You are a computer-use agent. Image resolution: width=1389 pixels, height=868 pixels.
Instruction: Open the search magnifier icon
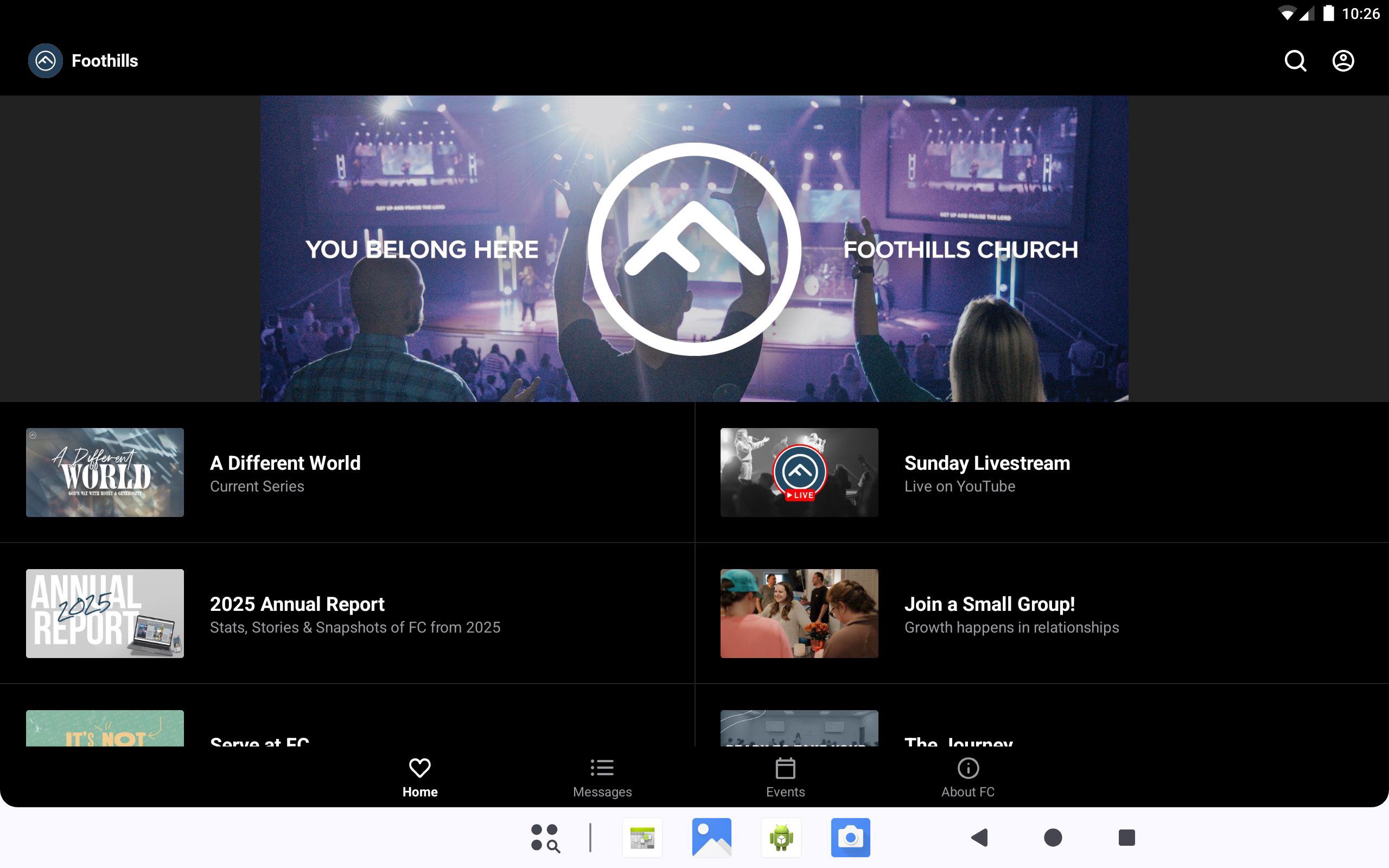[x=1295, y=61]
